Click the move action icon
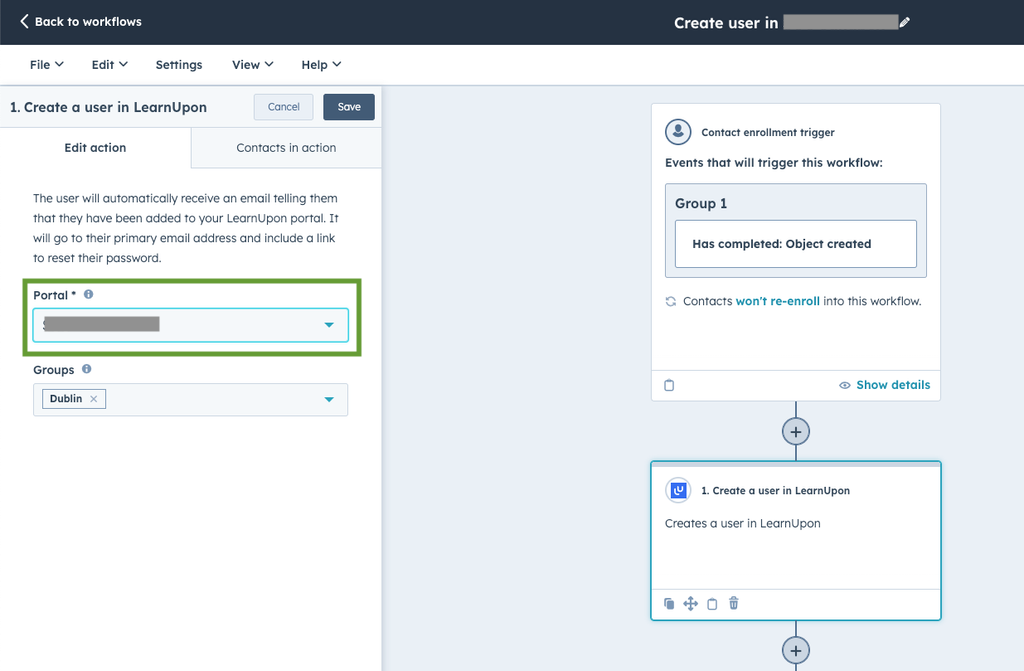 tap(690, 603)
